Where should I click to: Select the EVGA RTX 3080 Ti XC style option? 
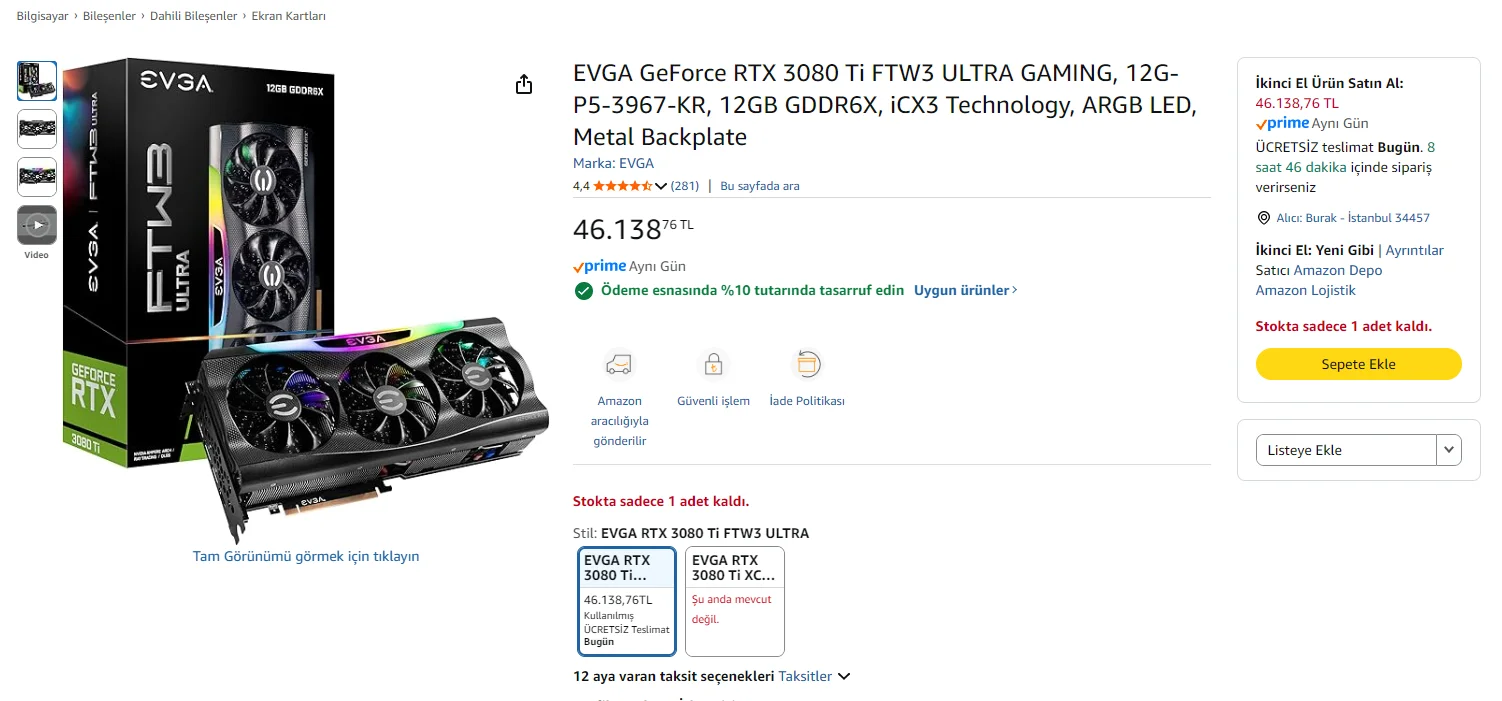[x=734, y=600]
